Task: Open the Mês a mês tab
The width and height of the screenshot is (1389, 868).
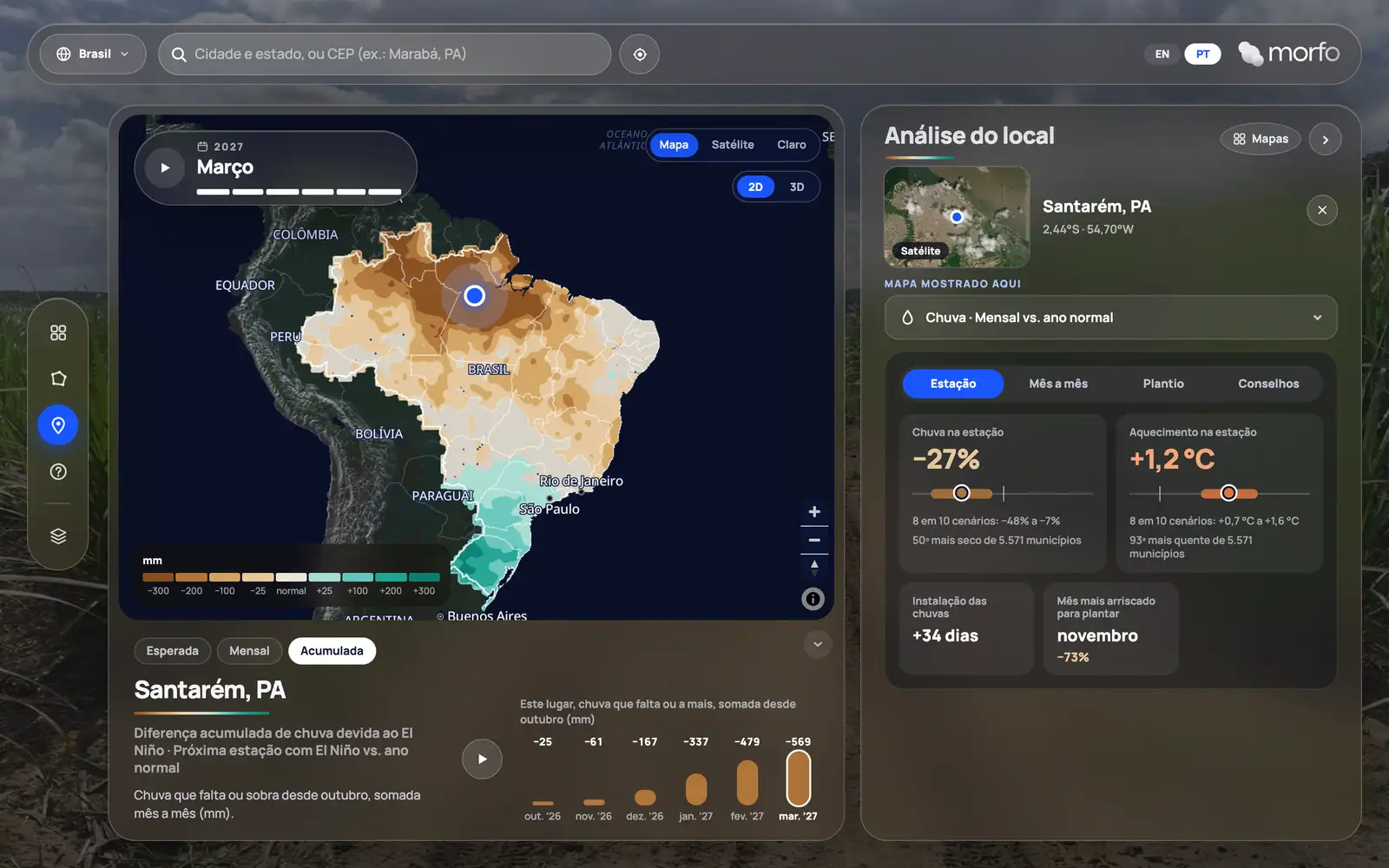Action: point(1058,384)
